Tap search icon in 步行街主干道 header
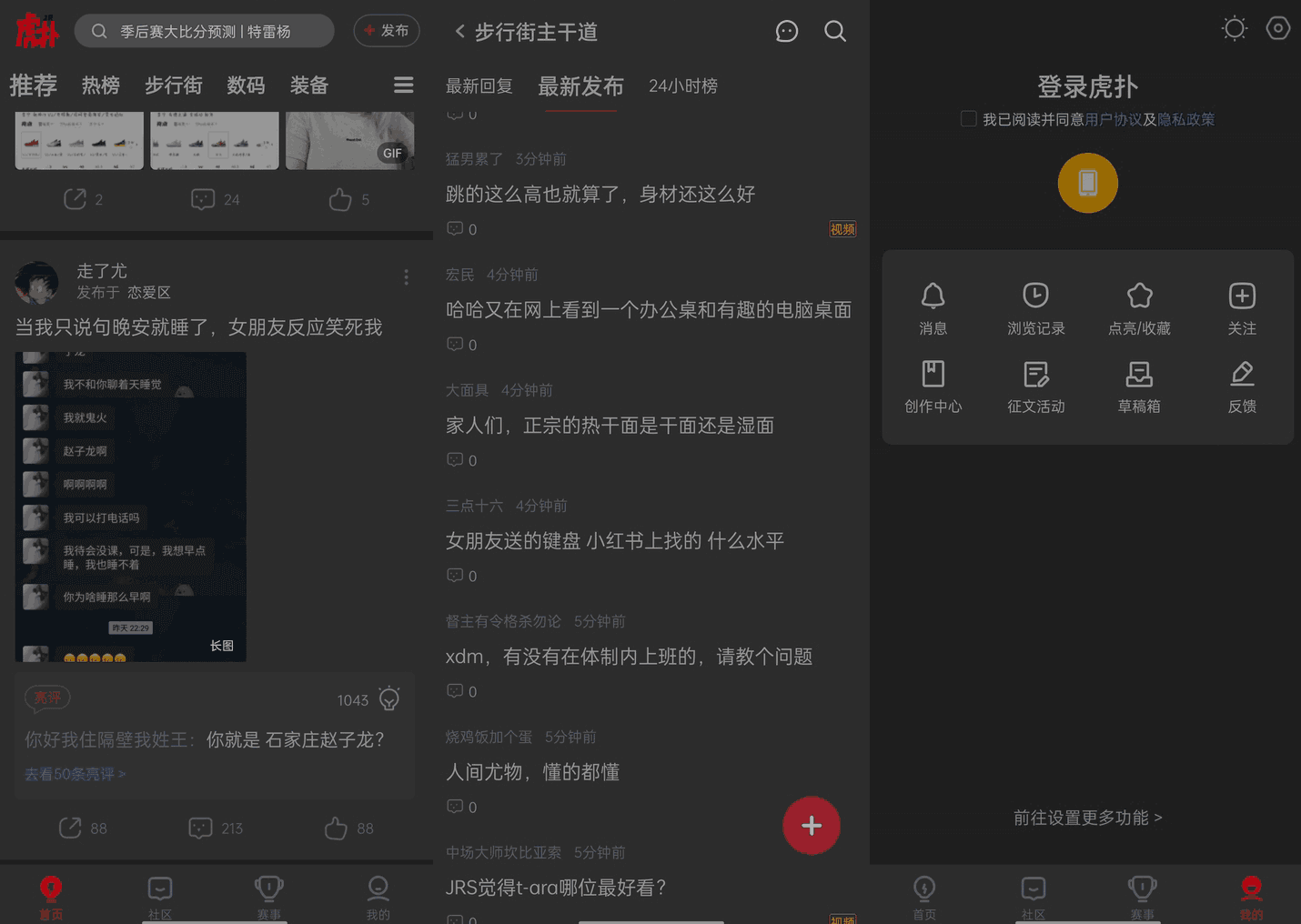This screenshot has width=1301, height=924. [x=835, y=31]
